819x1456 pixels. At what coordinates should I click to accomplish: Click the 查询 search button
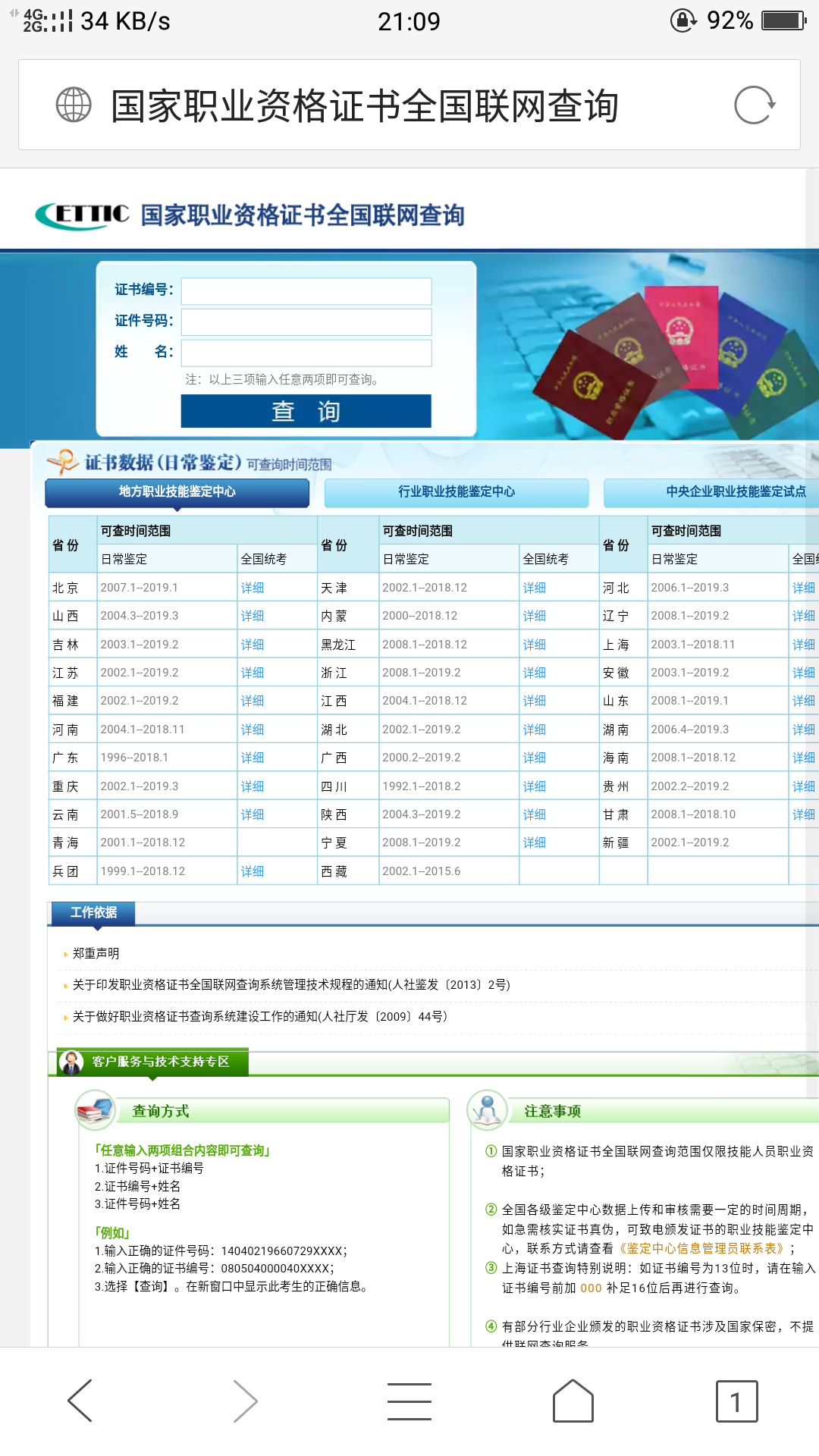306,411
